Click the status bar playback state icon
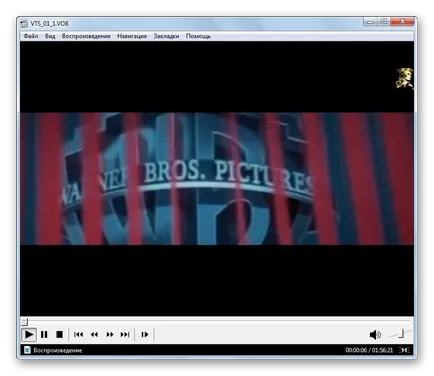 [x=27, y=350]
